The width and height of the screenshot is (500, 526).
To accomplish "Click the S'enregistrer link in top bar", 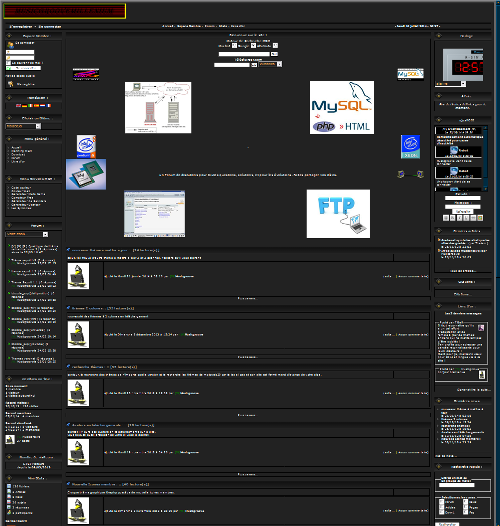I will 20,27.
